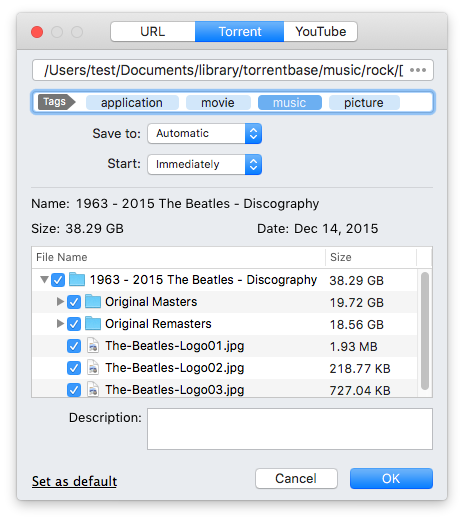
Task: Sort by the Size column header
Action: pyautogui.click(x=371, y=257)
